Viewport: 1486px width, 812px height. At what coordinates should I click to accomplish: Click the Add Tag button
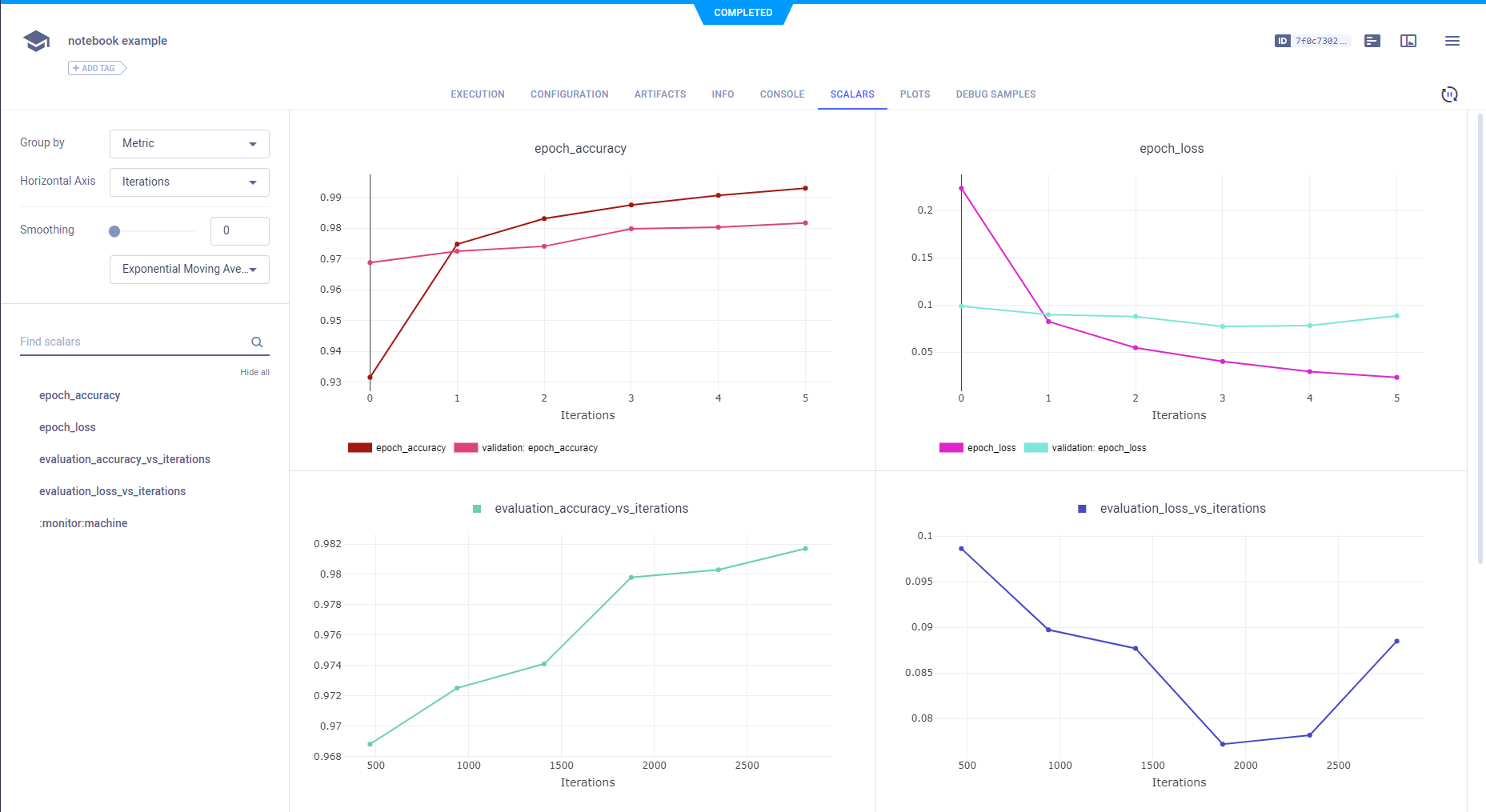click(x=97, y=68)
